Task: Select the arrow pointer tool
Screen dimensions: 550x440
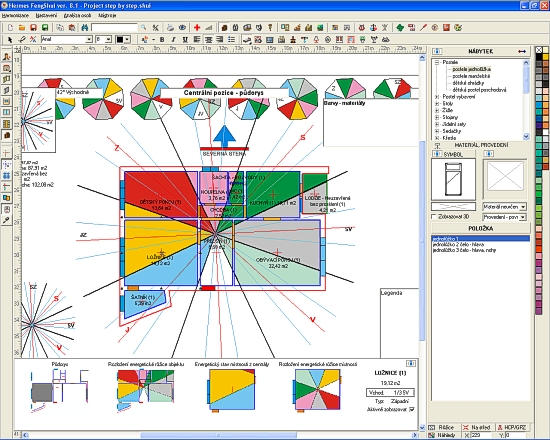Action: (x=9, y=39)
